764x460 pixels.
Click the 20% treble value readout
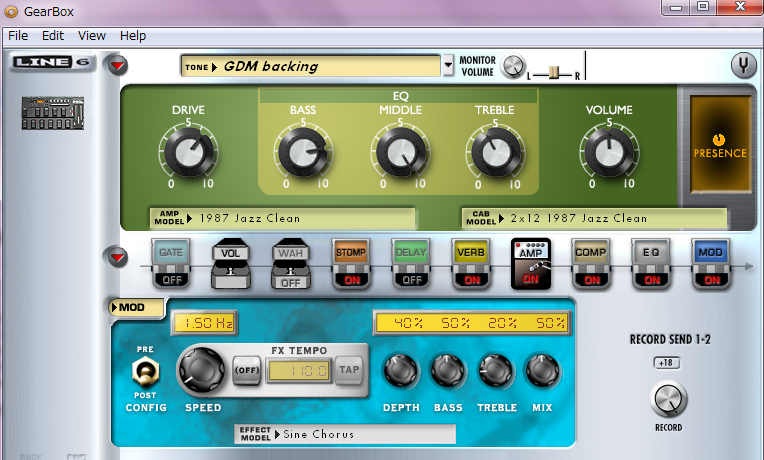point(503,323)
